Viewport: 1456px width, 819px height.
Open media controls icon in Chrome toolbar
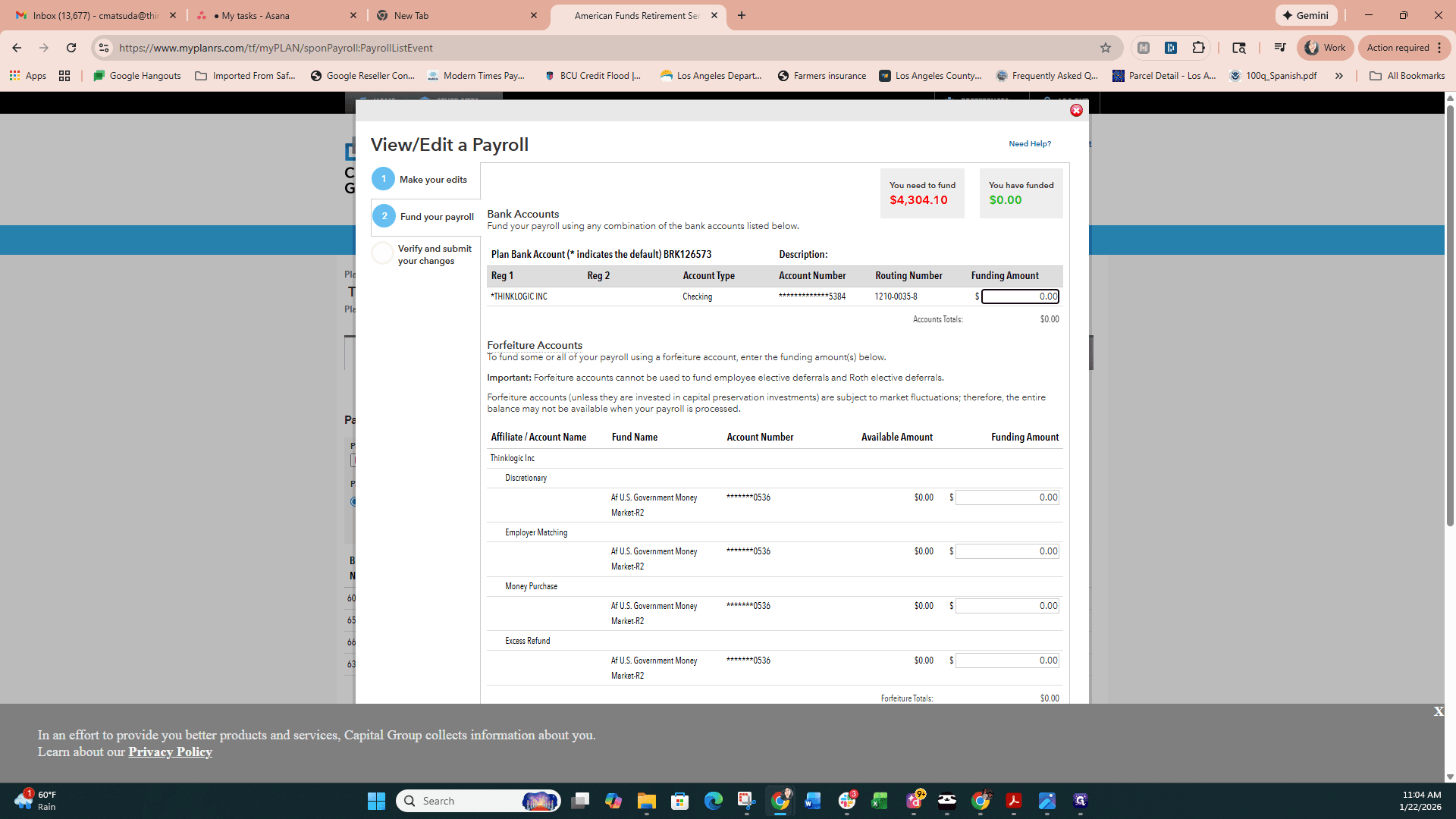click(1279, 48)
